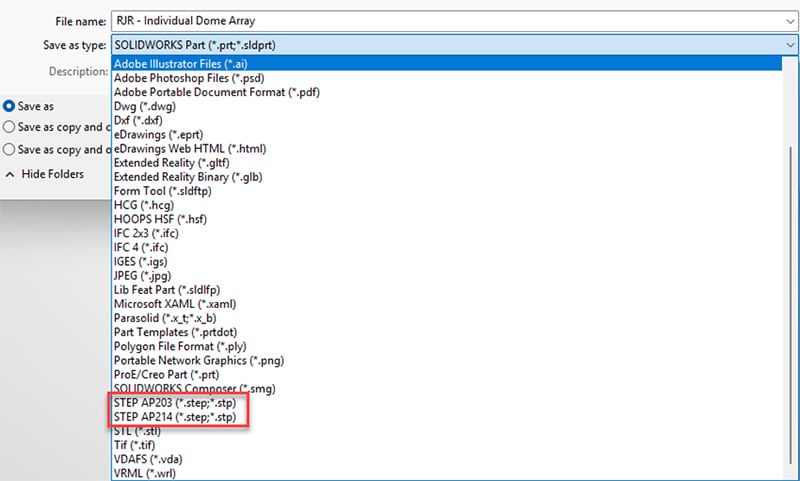Choose SOLIDWORKS Composer (*.smg)
The width and height of the screenshot is (800, 481).
tap(446, 389)
